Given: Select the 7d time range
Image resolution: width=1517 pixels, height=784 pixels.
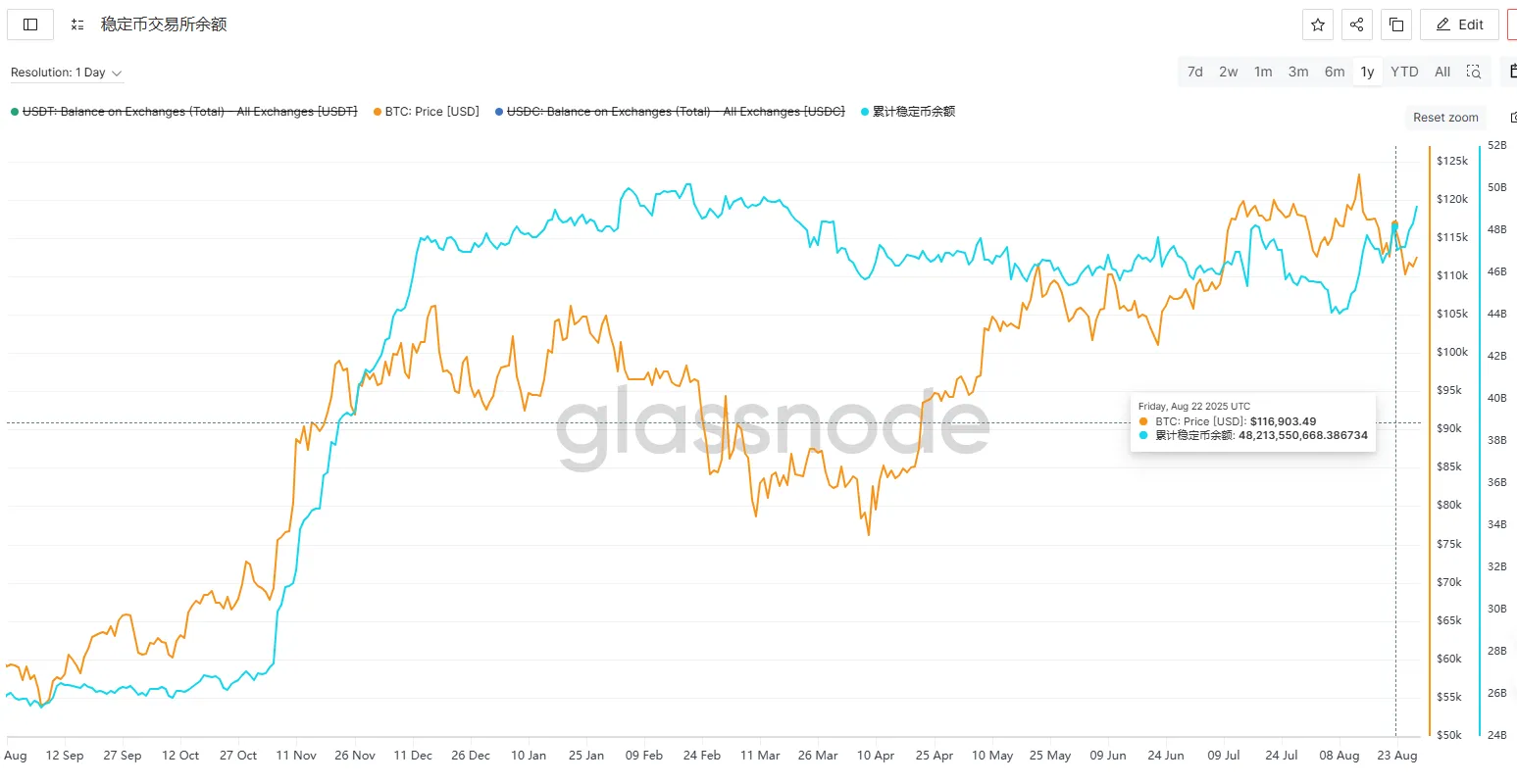Looking at the screenshot, I should [x=1195, y=72].
